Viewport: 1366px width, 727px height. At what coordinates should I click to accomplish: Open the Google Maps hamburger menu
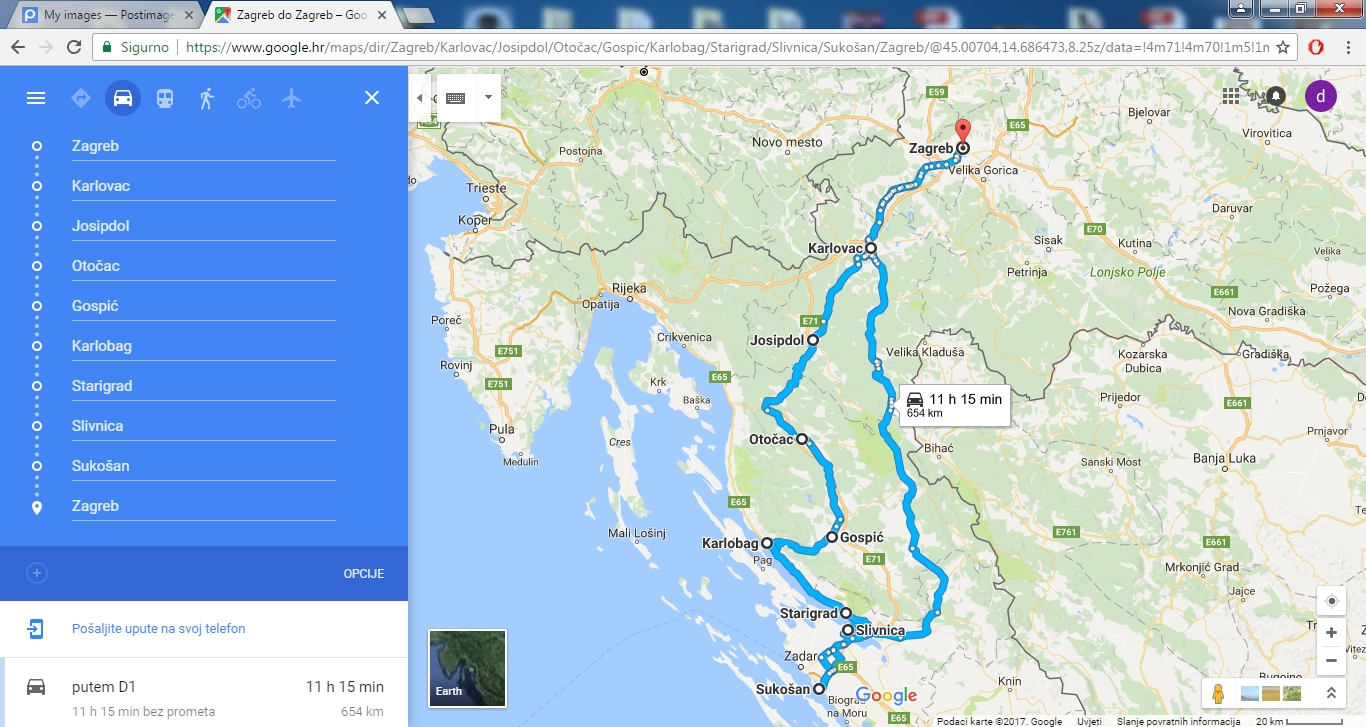(36, 98)
